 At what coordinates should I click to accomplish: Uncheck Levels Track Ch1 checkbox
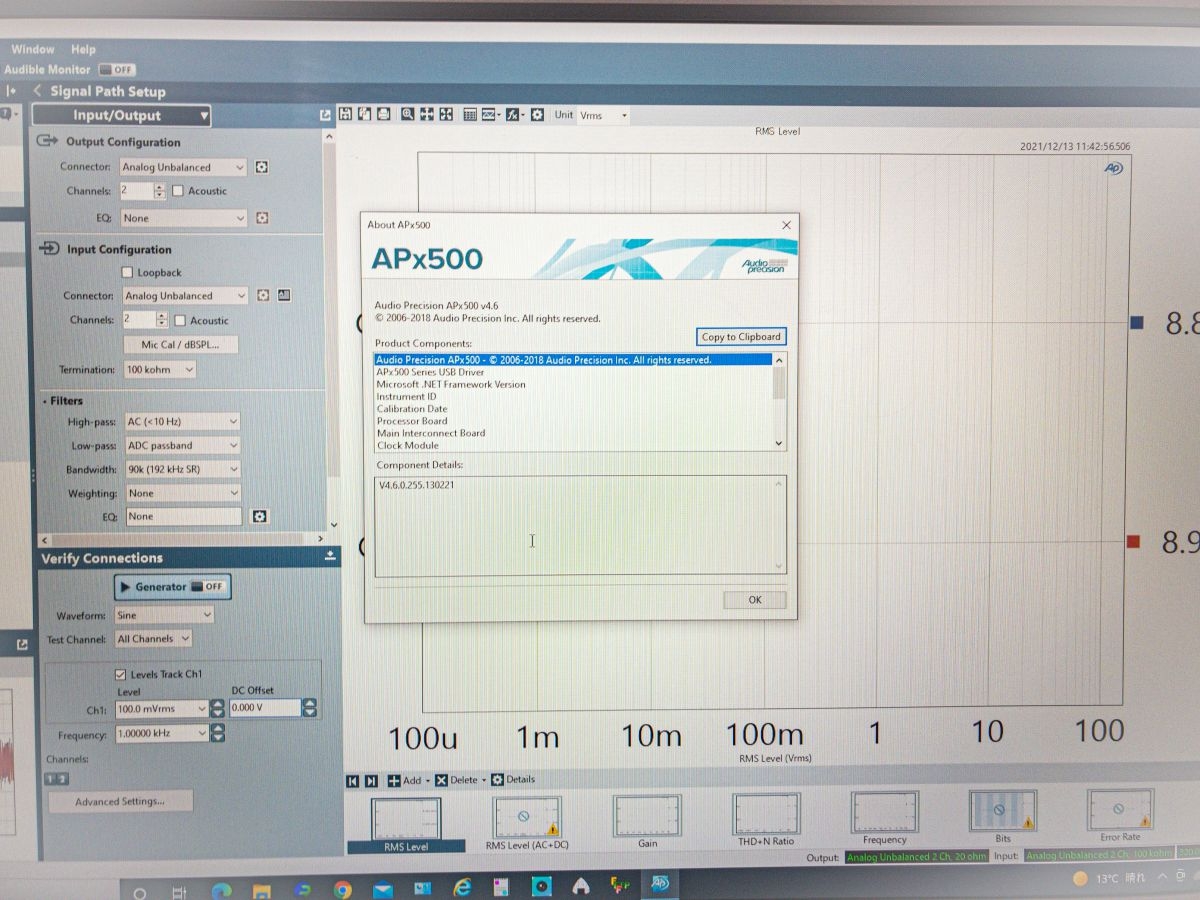click(121, 674)
